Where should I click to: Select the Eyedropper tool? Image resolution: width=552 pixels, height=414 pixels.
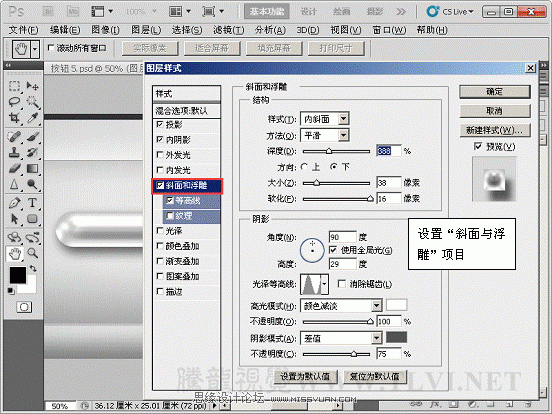coord(32,118)
